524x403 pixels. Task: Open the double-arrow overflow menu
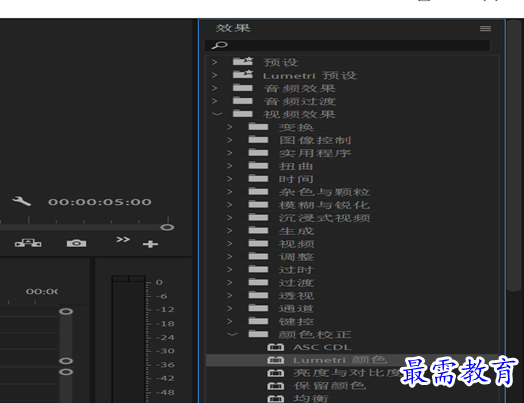[123, 239]
